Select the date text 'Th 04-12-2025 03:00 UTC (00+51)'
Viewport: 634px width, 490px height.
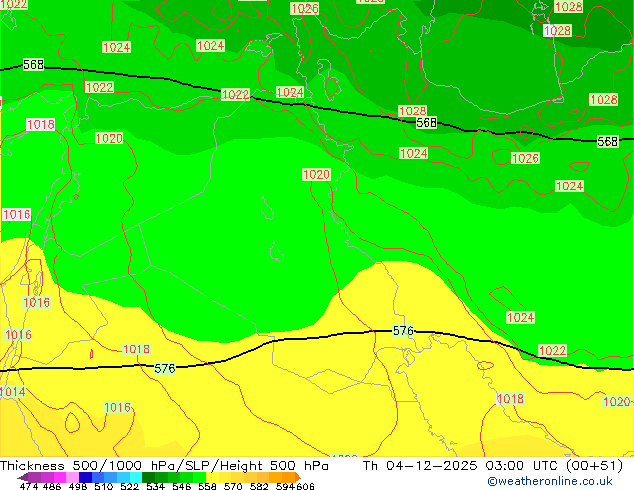tap(493, 466)
